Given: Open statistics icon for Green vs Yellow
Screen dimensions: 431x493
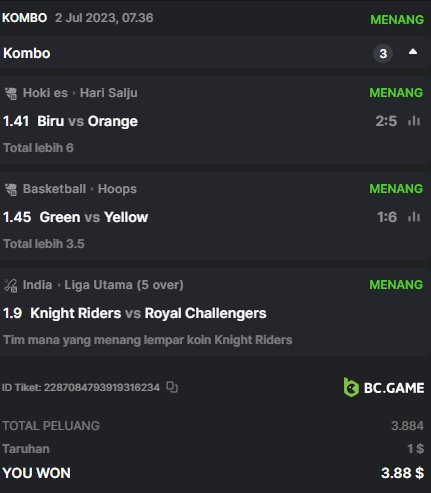Looking at the screenshot, I should point(414,217).
